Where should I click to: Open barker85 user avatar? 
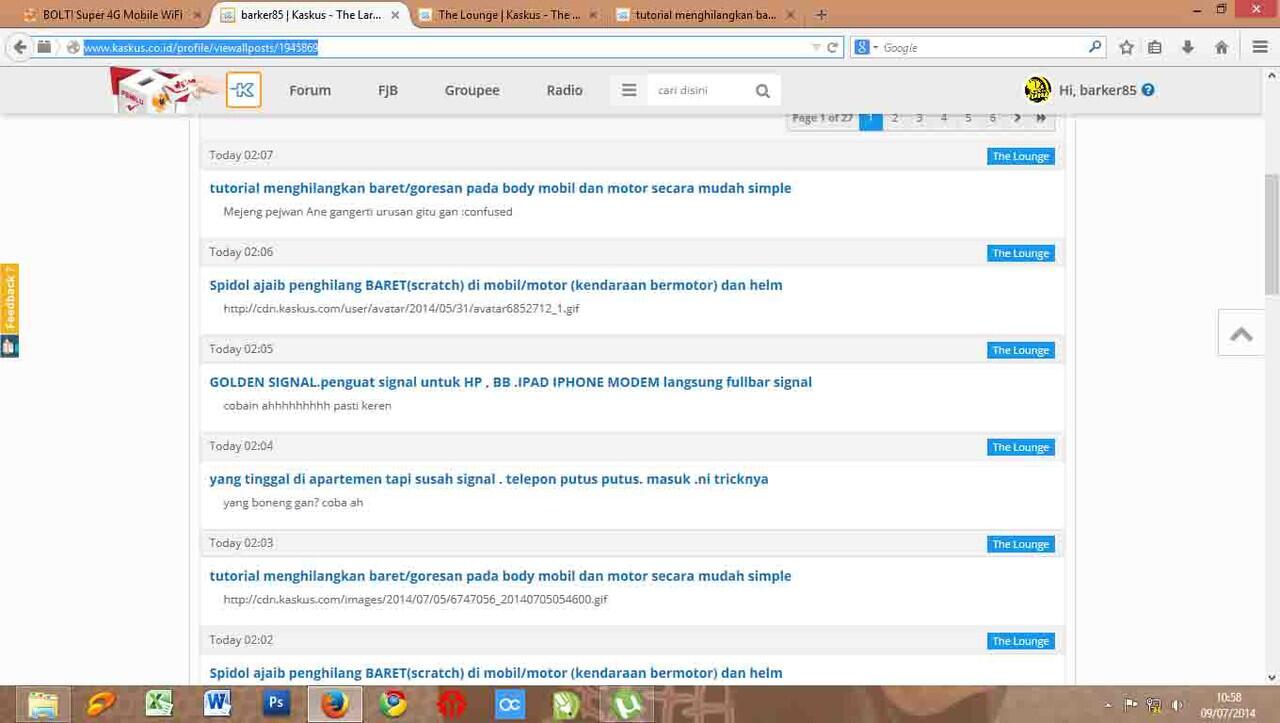pos(1038,90)
